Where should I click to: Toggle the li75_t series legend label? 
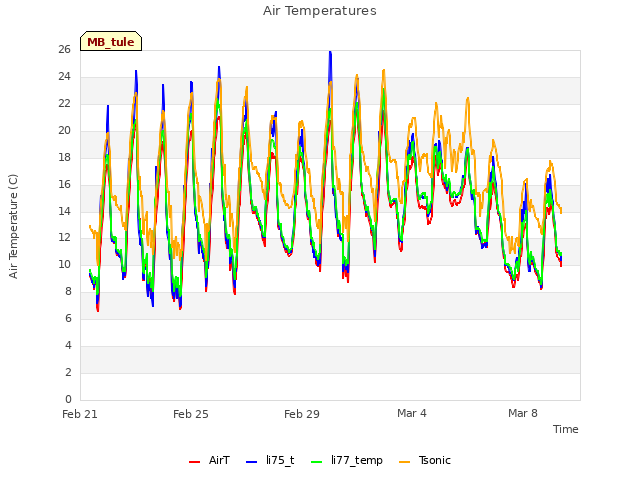[x=280, y=460]
